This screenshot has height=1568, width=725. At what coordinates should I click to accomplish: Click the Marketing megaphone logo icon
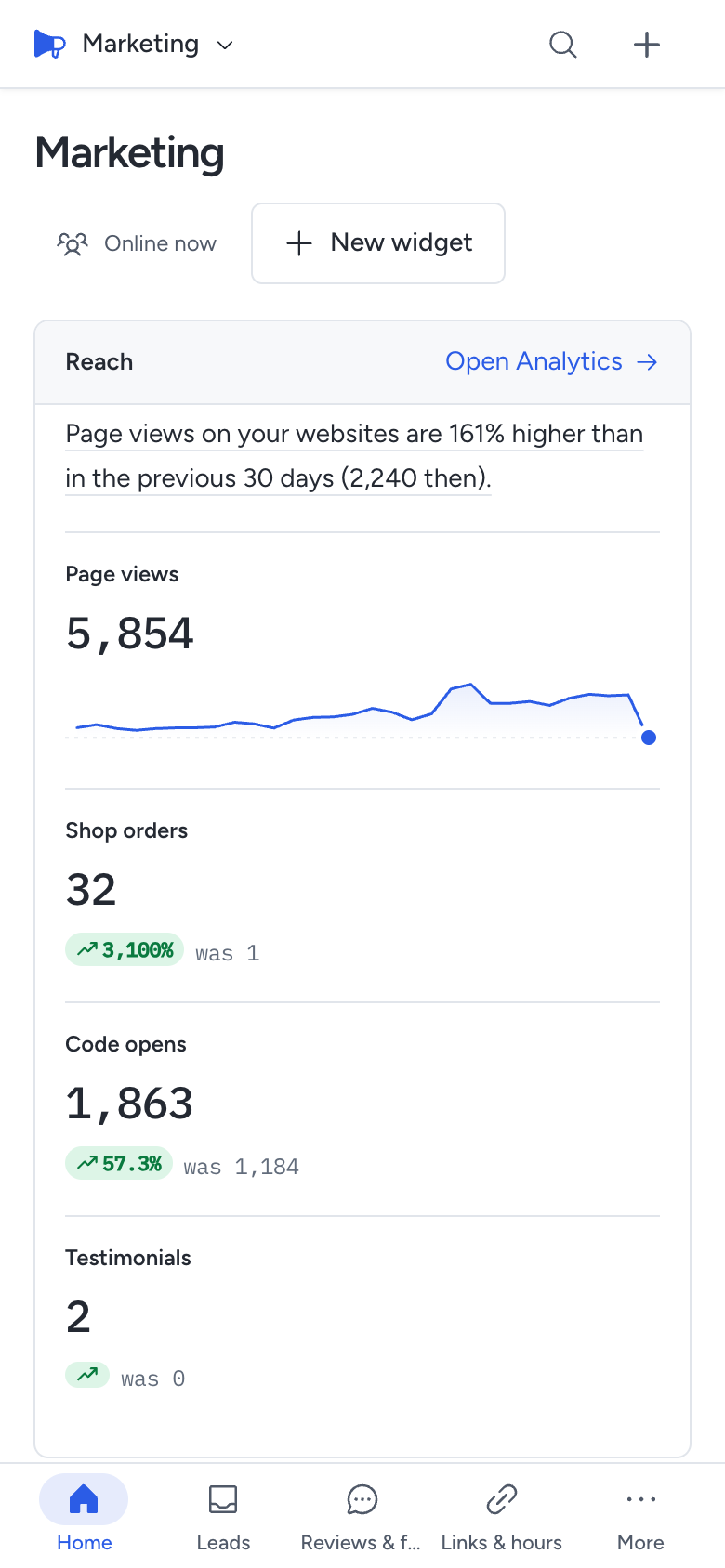49,44
